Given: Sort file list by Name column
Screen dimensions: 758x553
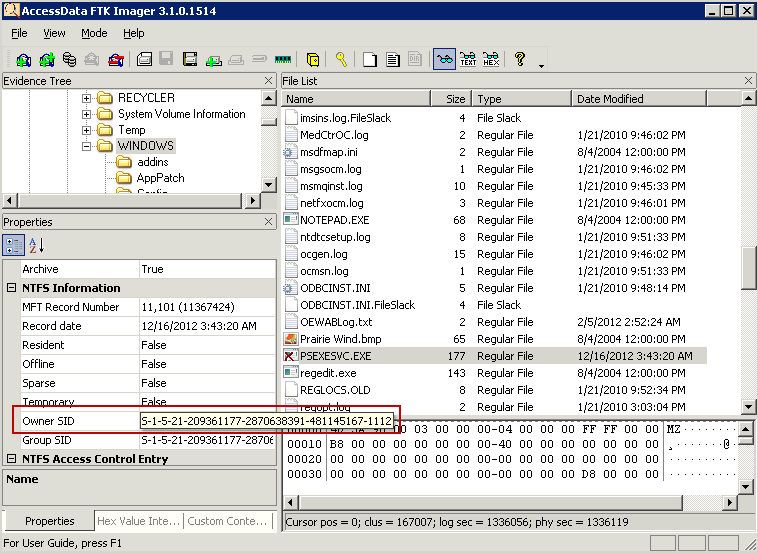Looking at the screenshot, I should [x=356, y=99].
